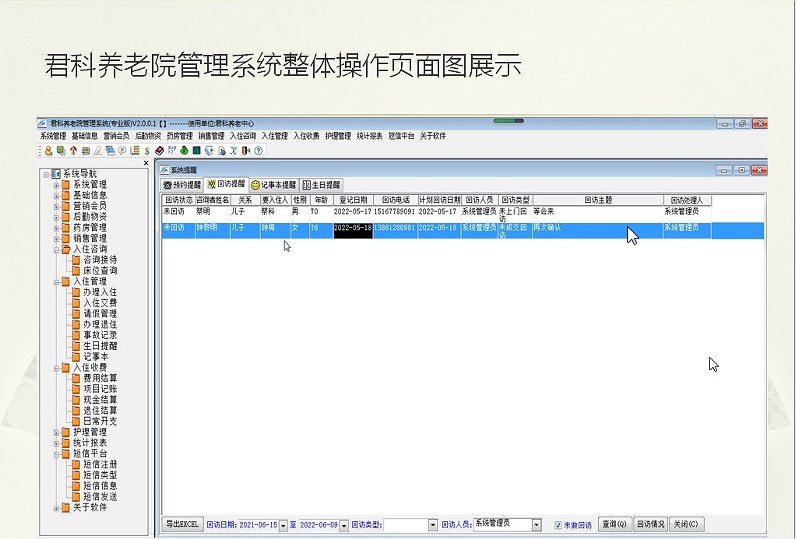Image resolution: width=796 pixels, height=539 pixels.
Task: Click the folder icon beside 生日提醒 in tree
Action: click(x=76, y=346)
